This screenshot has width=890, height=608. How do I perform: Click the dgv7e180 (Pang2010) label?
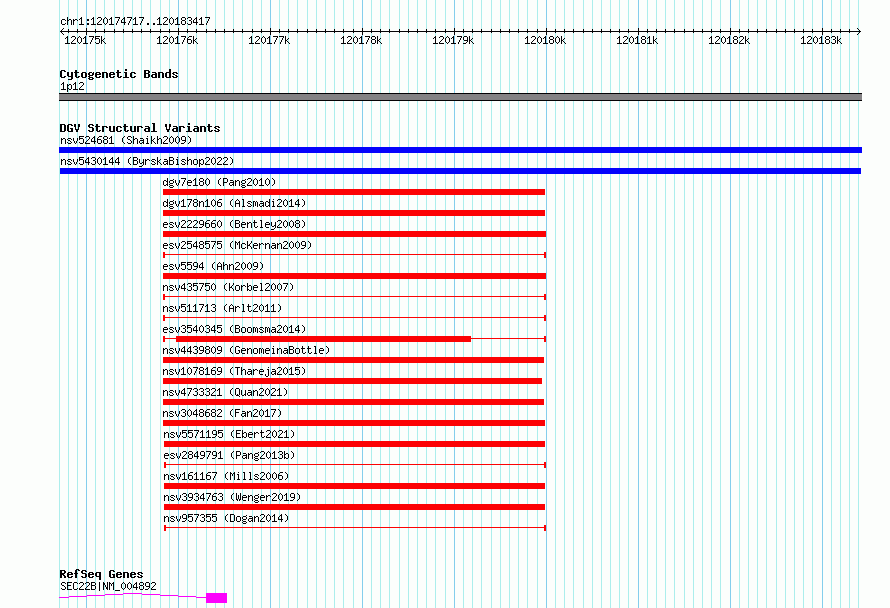pos(219,182)
